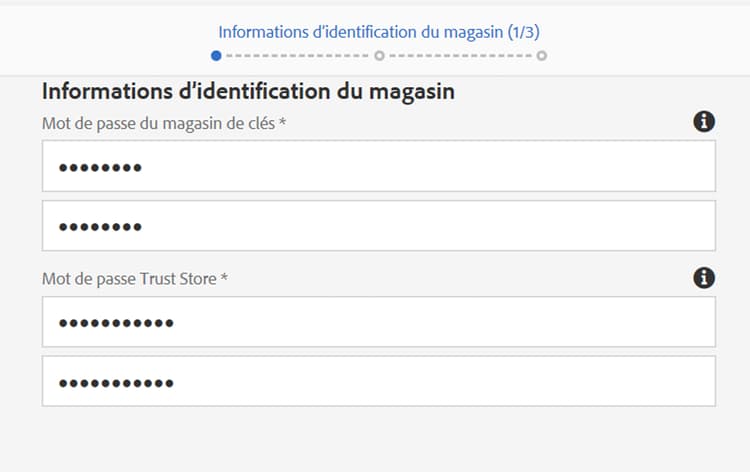Click the 'Mot de passe du magasin de clés' label
This screenshot has width=750, height=472.
(x=158, y=123)
